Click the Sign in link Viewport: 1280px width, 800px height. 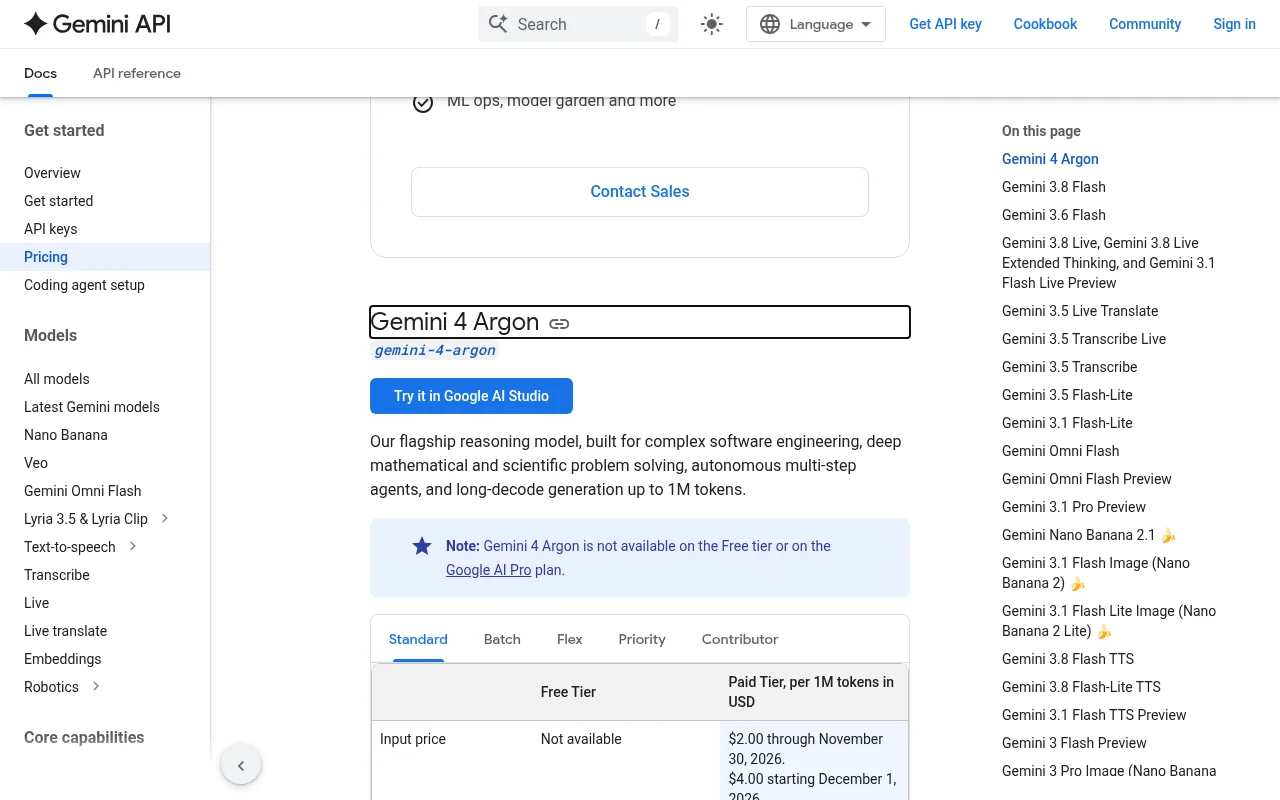coord(1234,24)
